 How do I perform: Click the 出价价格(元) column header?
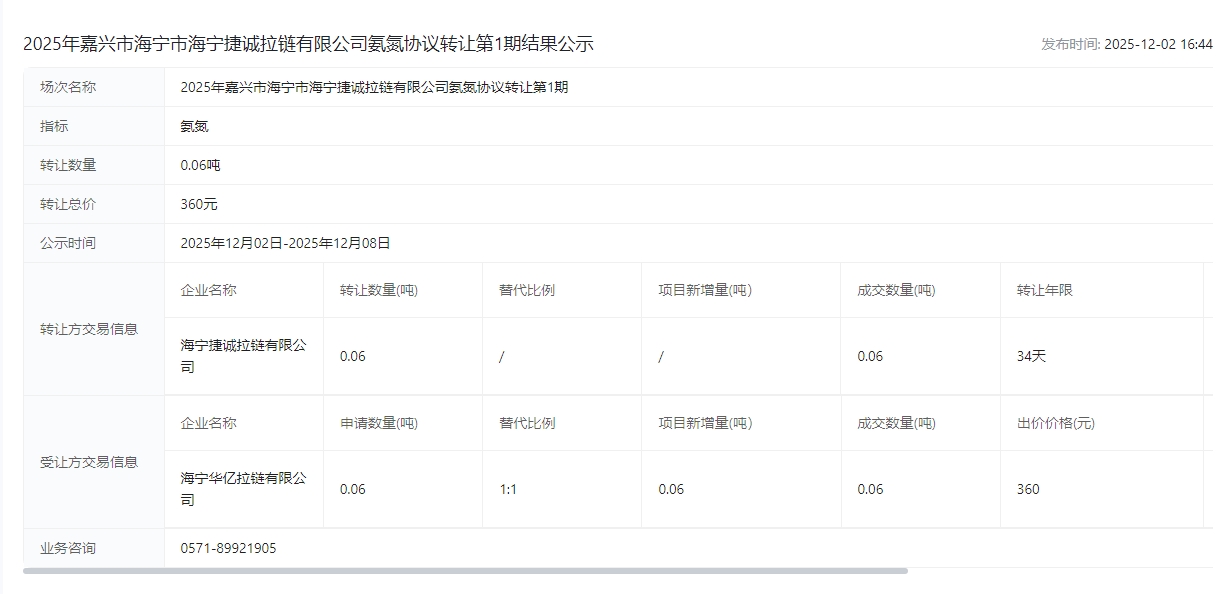pos(1055,423)
